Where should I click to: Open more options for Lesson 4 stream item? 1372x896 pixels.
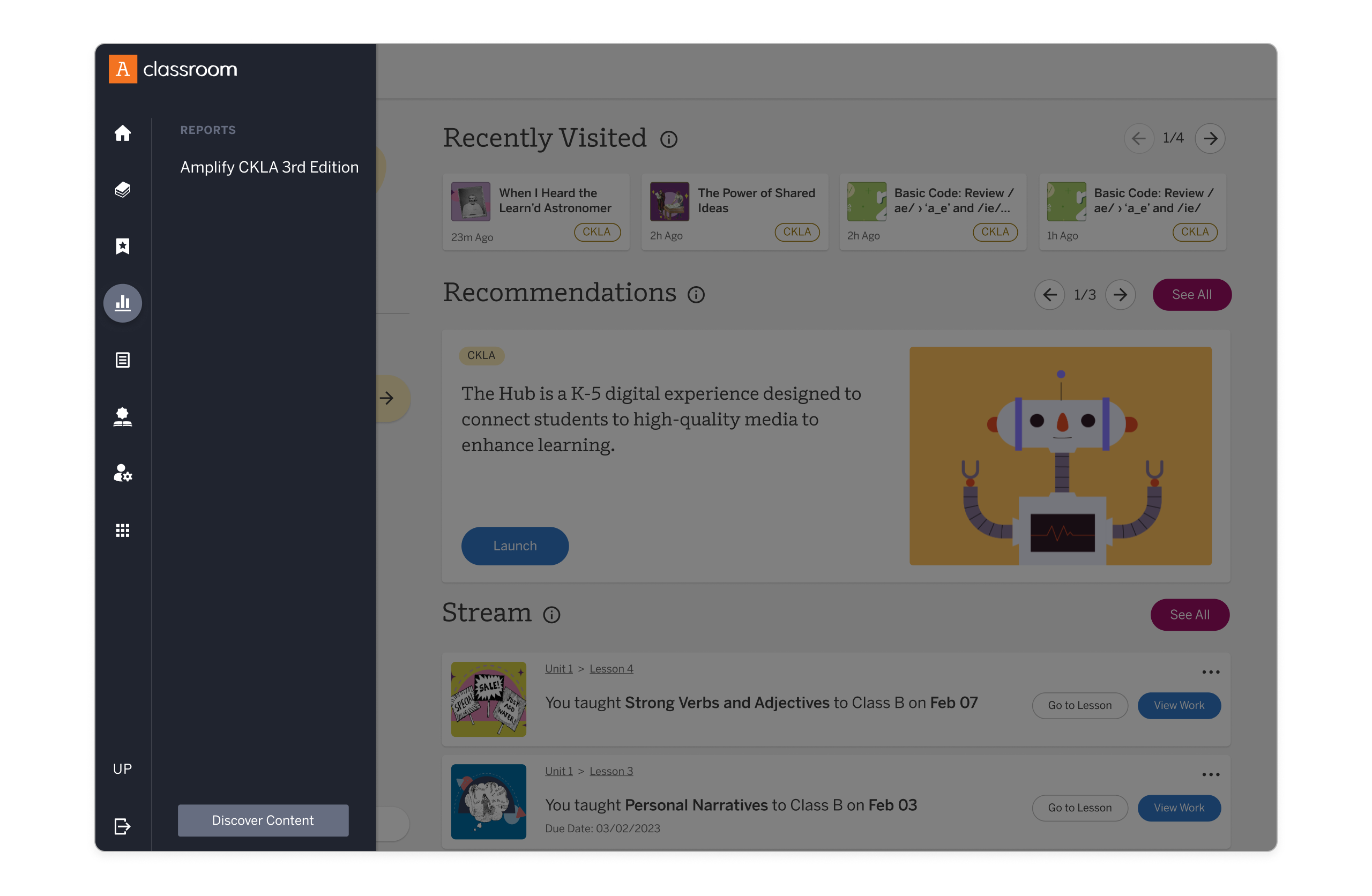1211,671
